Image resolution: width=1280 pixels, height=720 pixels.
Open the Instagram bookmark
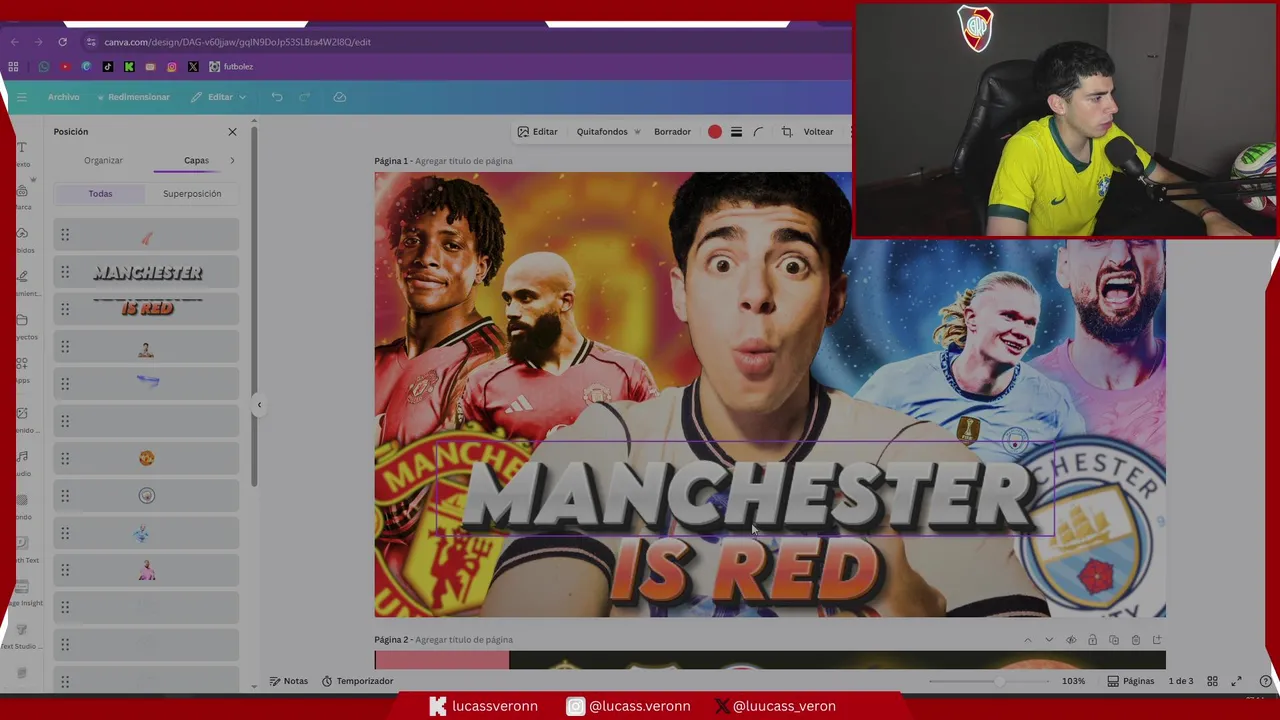coord(172,67)
